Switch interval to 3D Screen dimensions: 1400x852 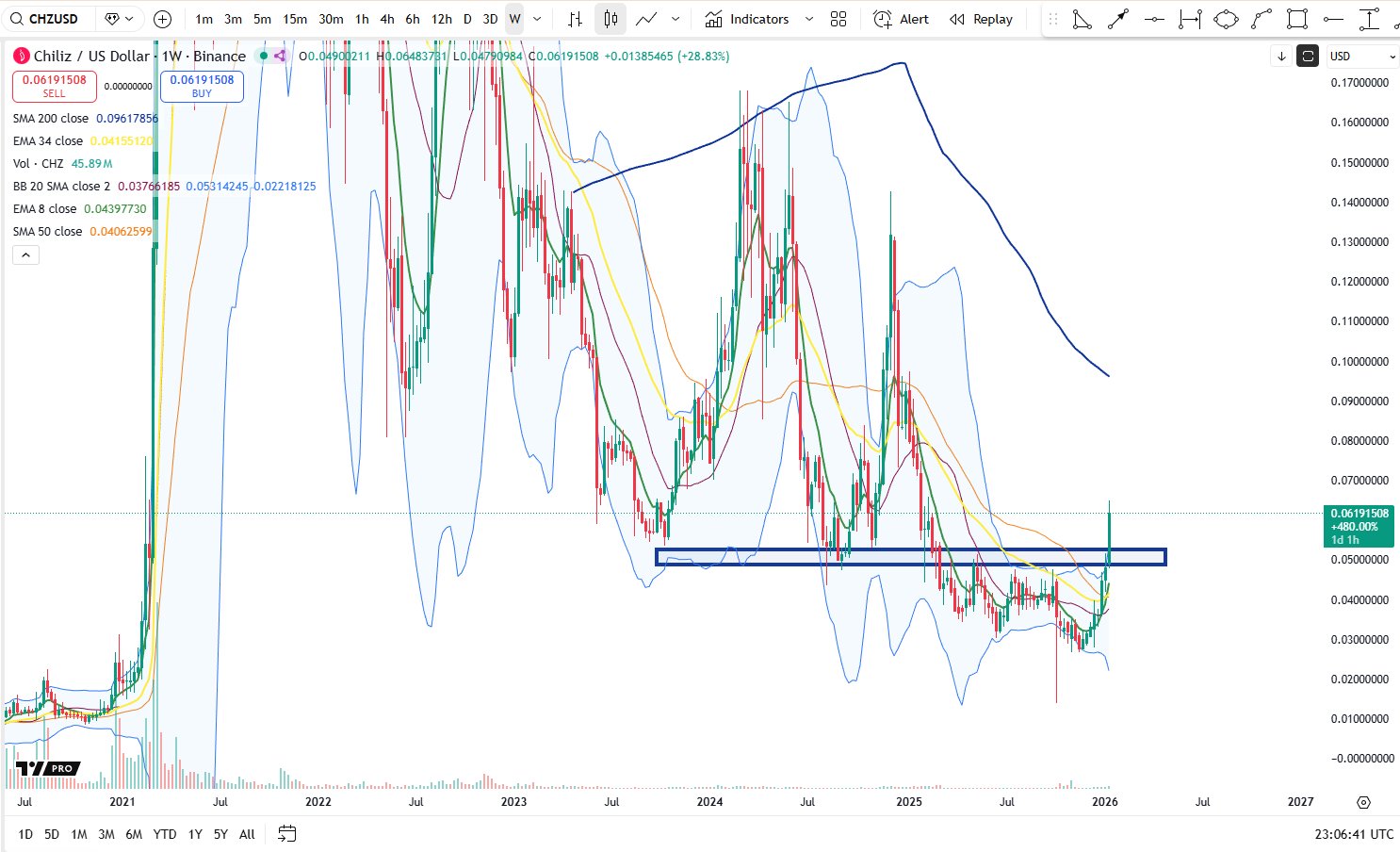pyautogui.click(x=490, y=19)
